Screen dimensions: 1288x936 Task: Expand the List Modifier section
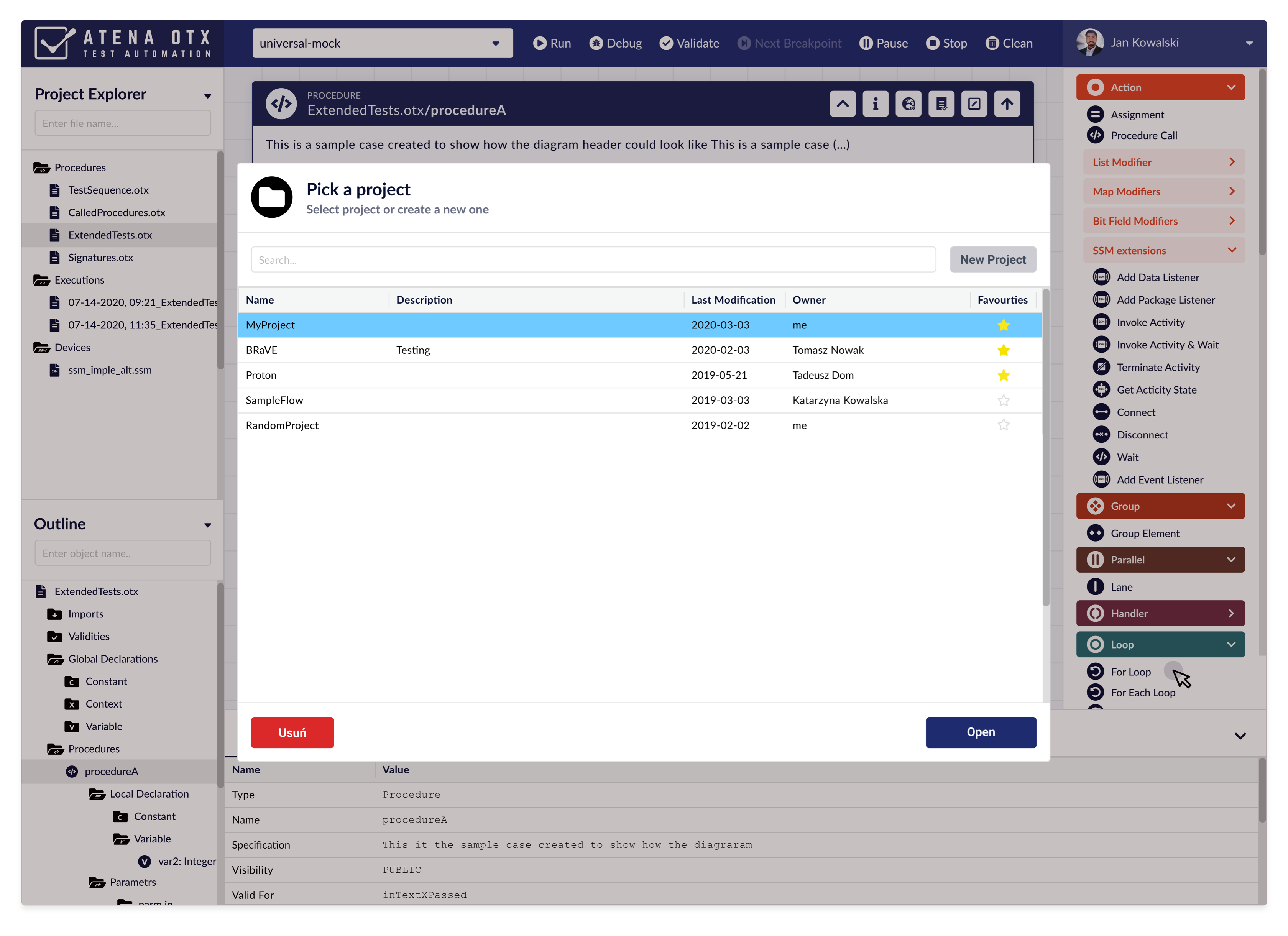pyautogui.click(x=1164, y=162)
